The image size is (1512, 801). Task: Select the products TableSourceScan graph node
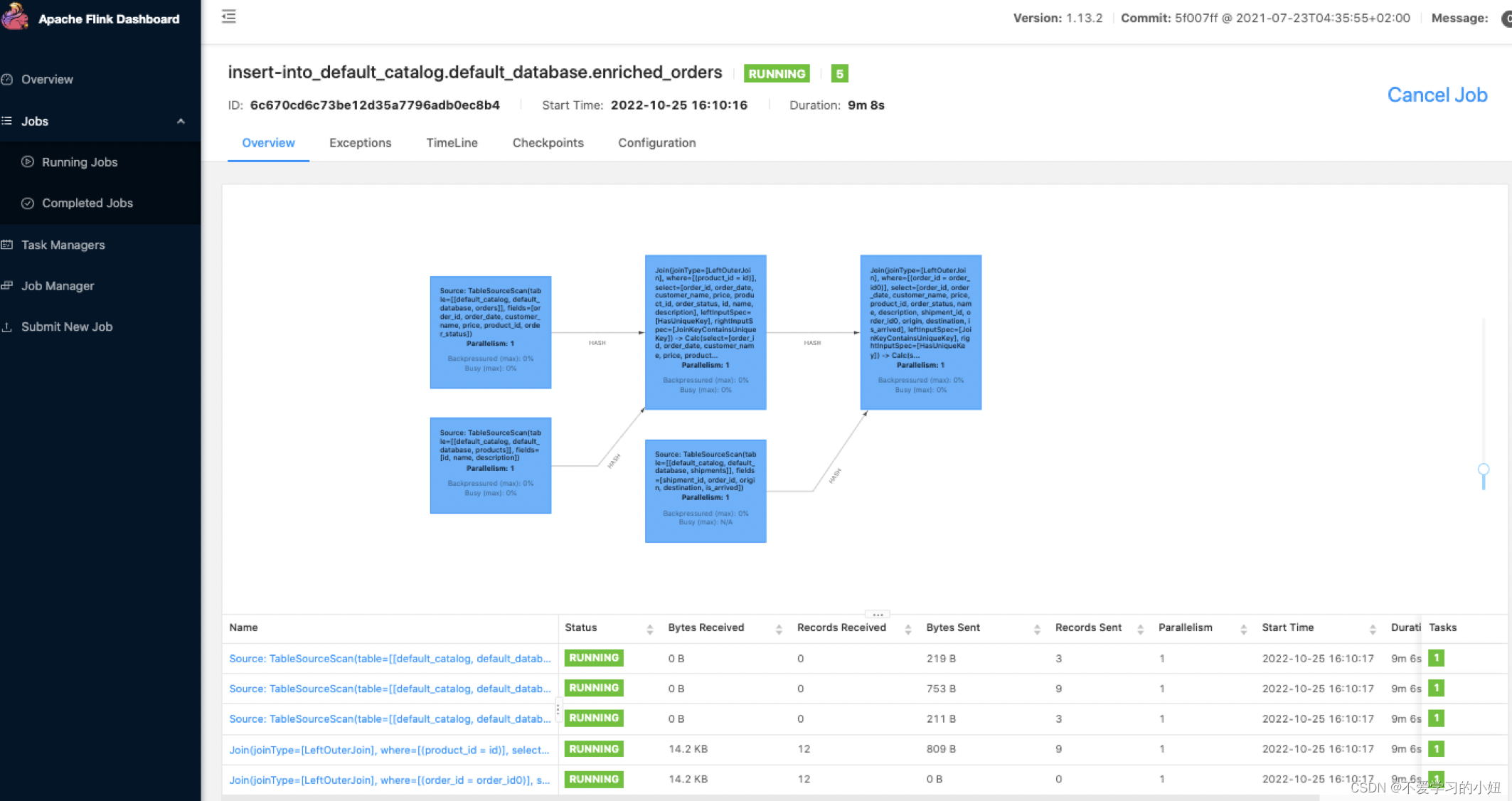point(491,465)
